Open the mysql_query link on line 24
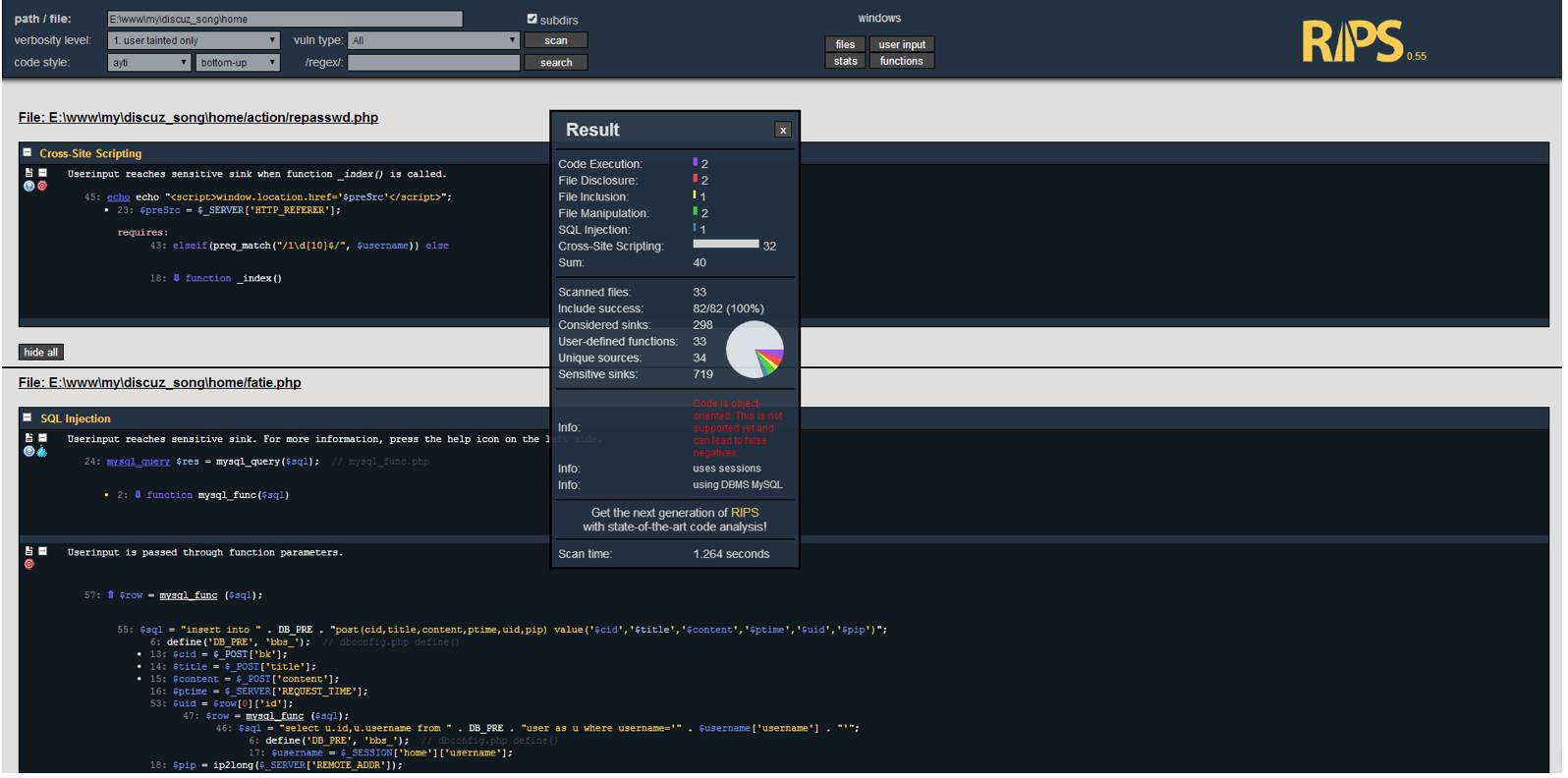The width and height of the screenshot is (1568, 778). point(139,462)
